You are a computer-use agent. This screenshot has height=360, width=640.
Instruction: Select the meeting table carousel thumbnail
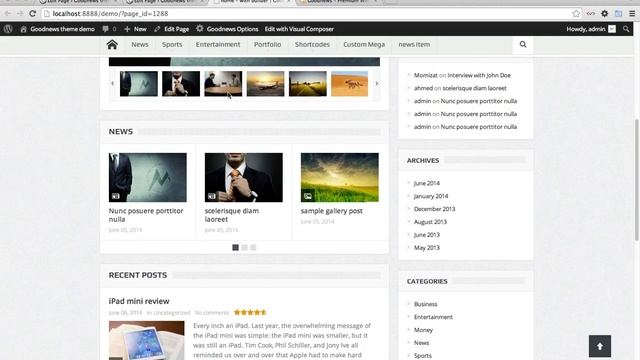(223, 84)
